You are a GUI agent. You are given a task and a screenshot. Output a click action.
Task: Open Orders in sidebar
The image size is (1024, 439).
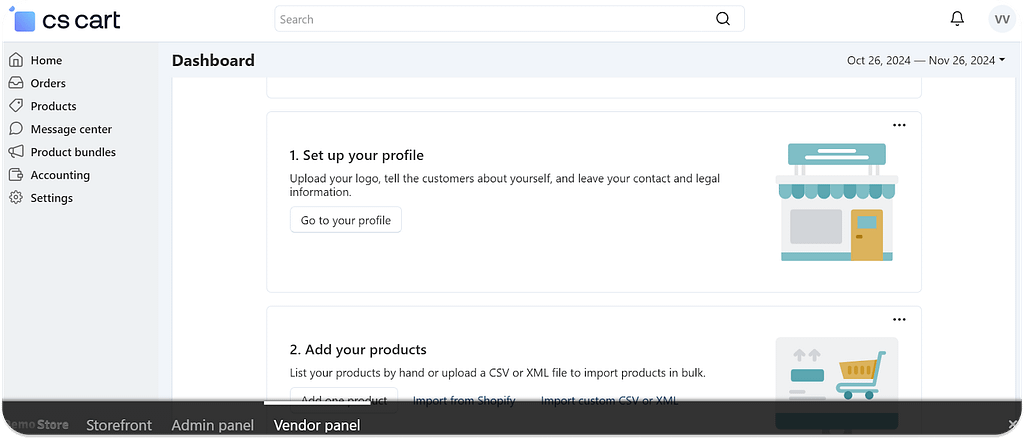(x=48, y=83)
